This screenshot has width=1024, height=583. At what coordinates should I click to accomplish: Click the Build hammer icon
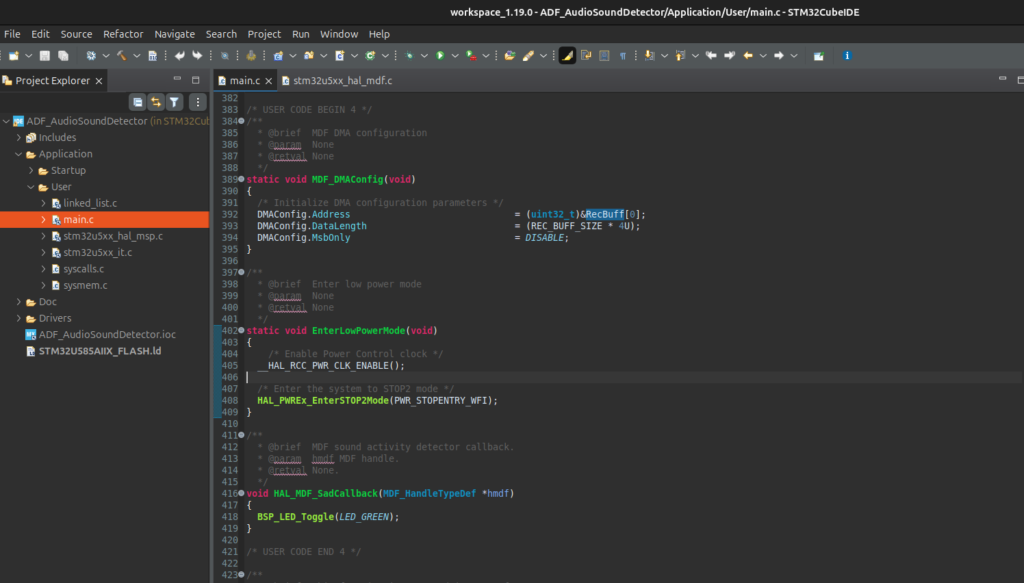point(121,55)
